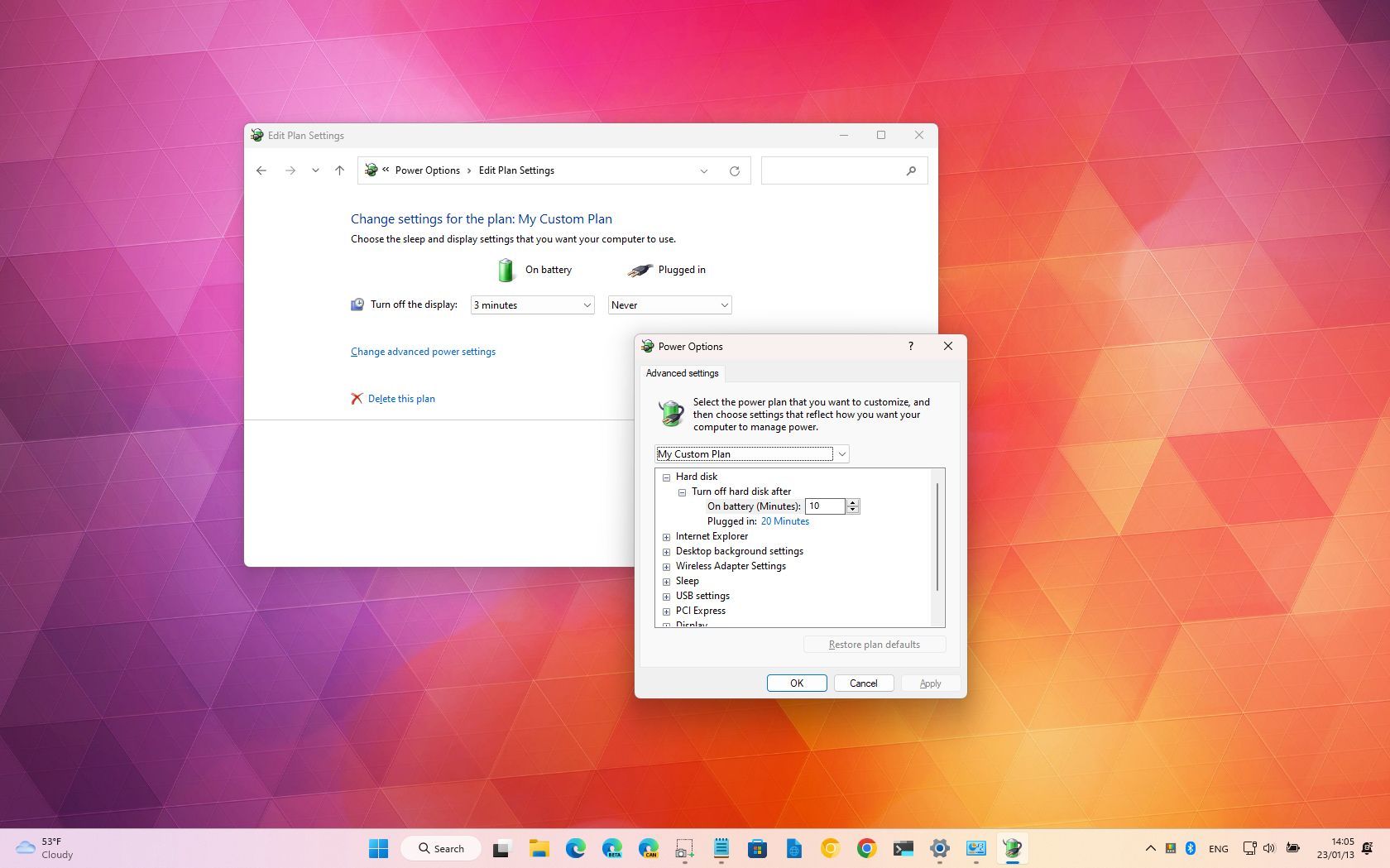Refresh the page using the address bar icon
The width and height of the screenshot is (1390, 868).
click(x=735, y=170)
